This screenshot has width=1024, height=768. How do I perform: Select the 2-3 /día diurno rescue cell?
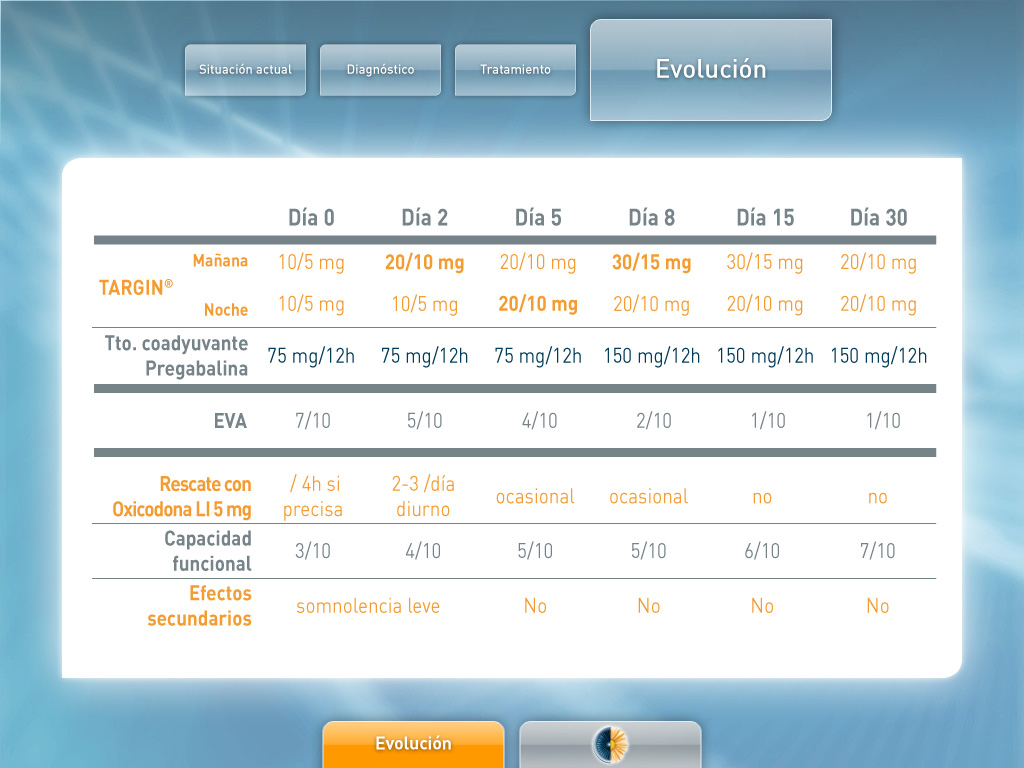(x=423, y=497)
